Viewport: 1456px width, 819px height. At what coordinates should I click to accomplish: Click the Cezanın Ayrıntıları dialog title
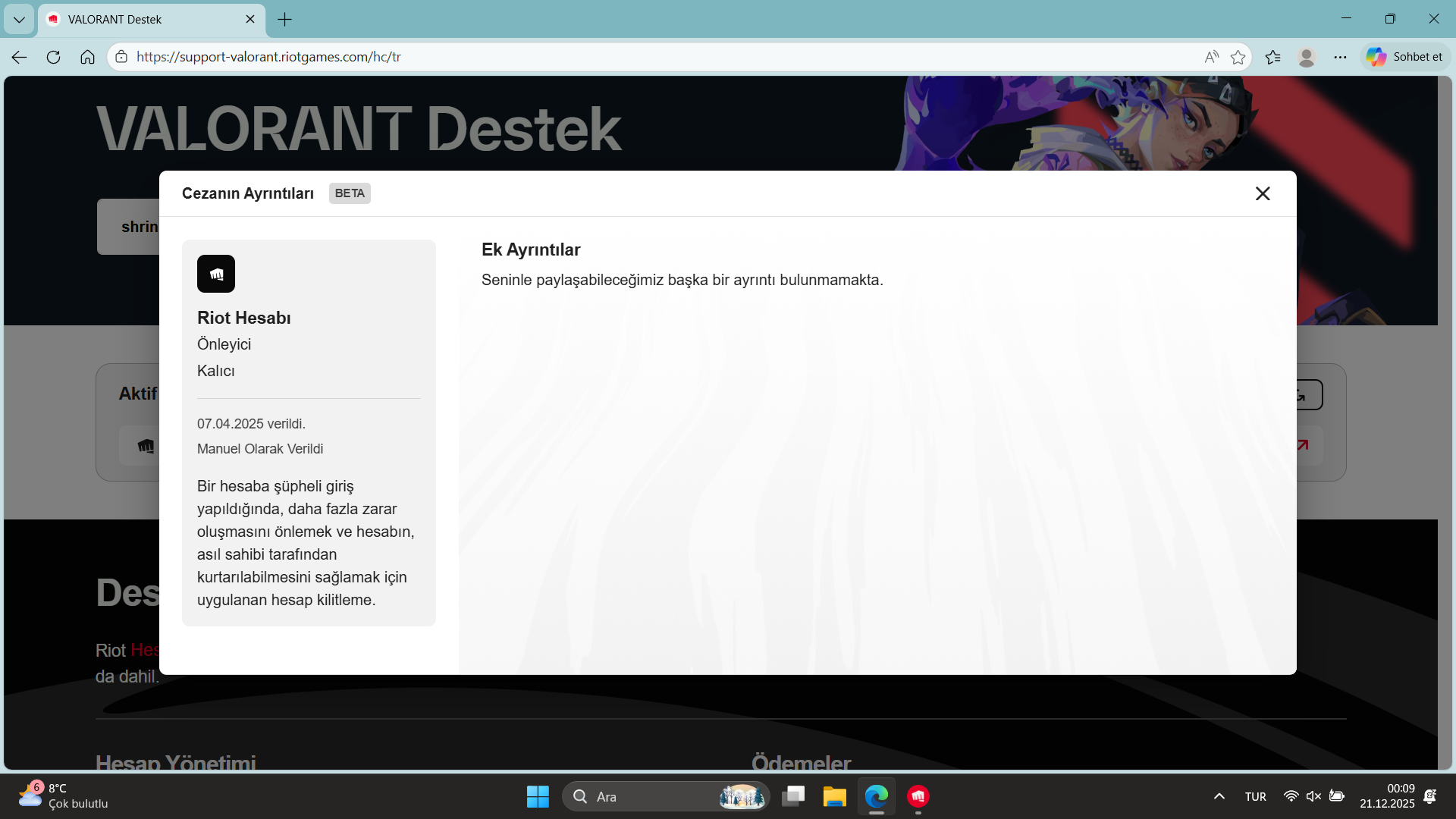pos(248,193)
